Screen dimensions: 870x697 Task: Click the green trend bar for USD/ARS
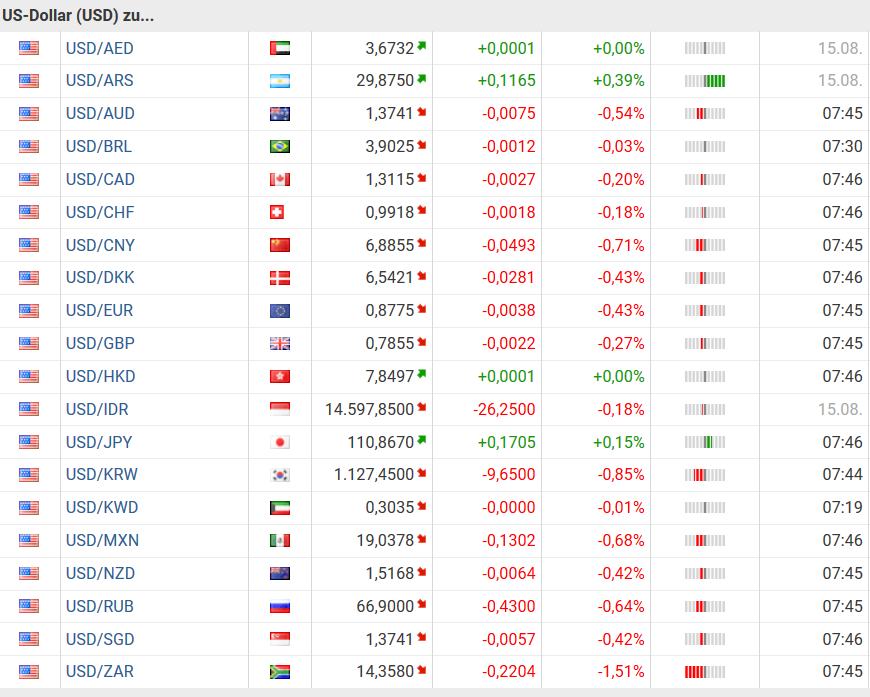click(x=705, y=81)
